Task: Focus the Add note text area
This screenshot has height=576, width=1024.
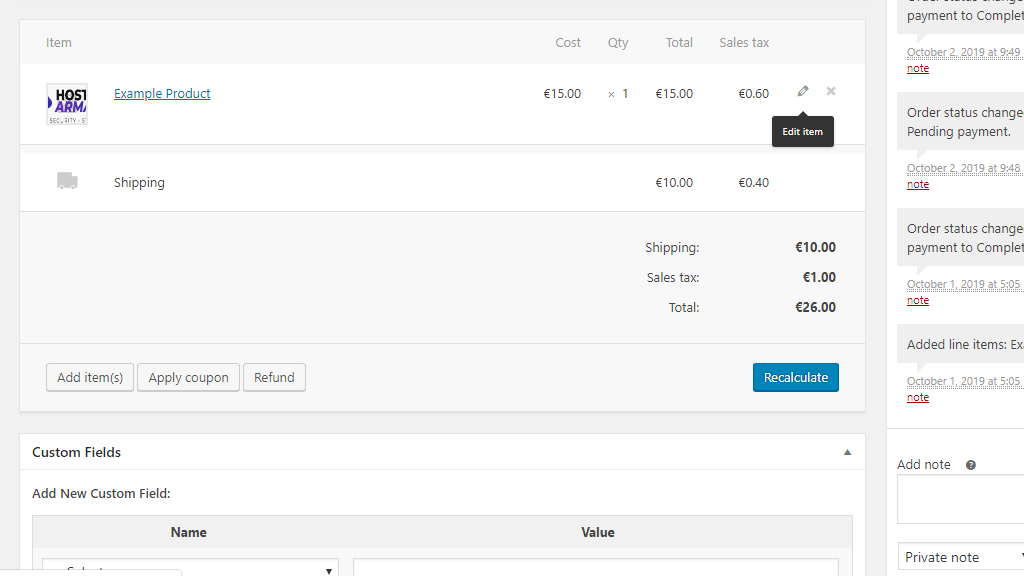Action: [x=962, y=500]
